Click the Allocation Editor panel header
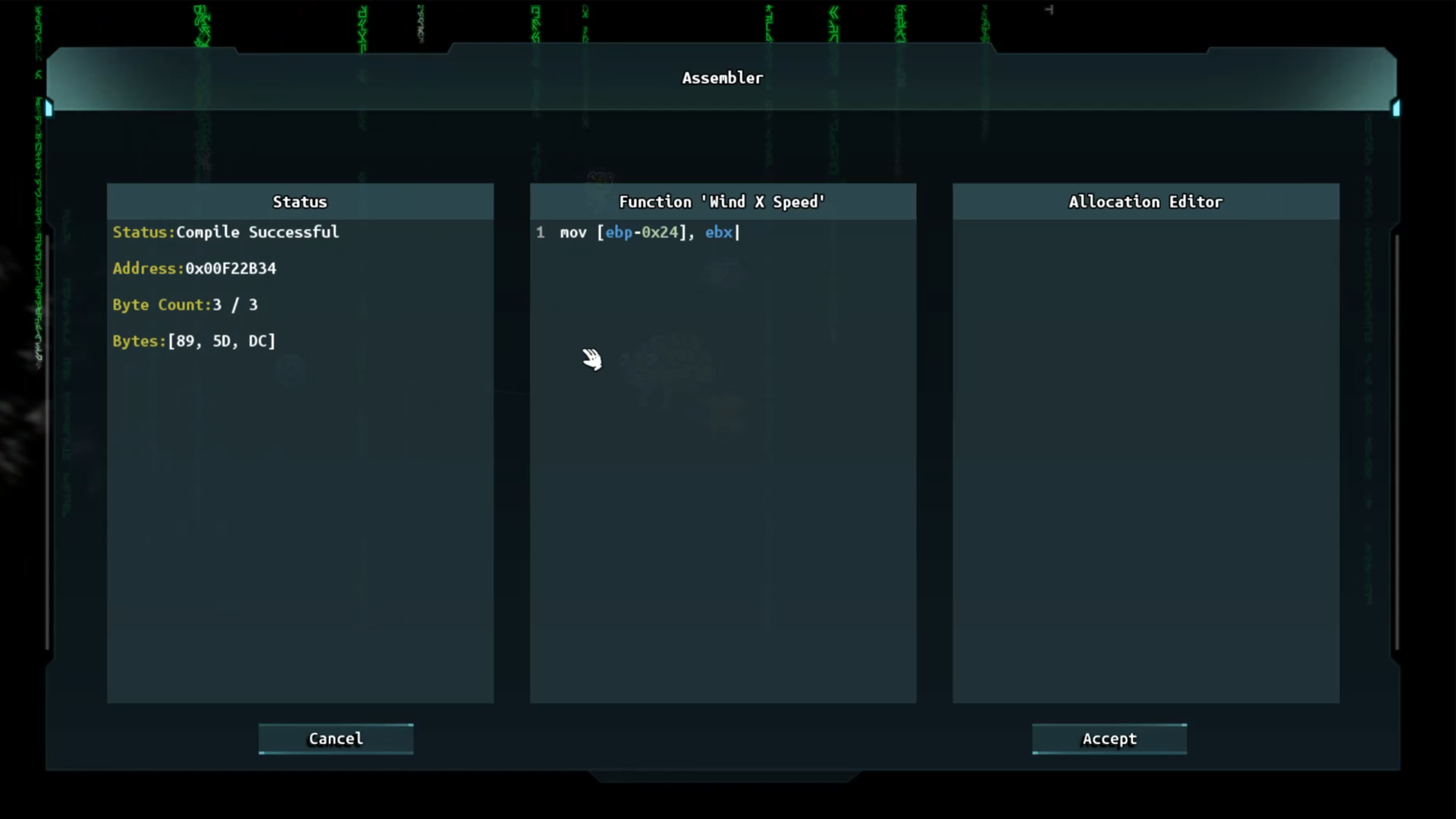This screenshot has width=1456, height=819. pos(1145,202)
